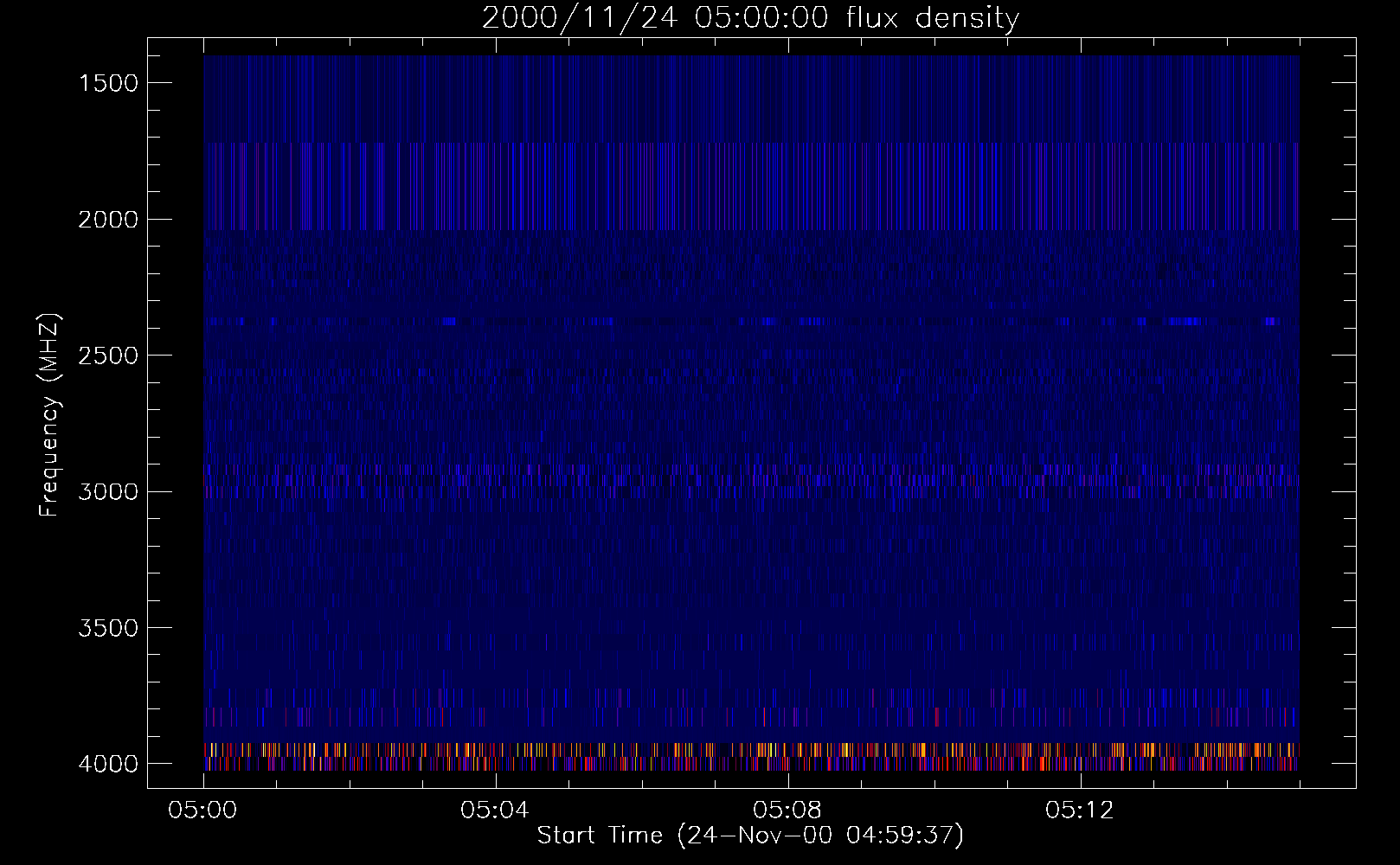Click the 05:12 time tick label
The image size is (1400, 865).
click(x=1079, y=811)
